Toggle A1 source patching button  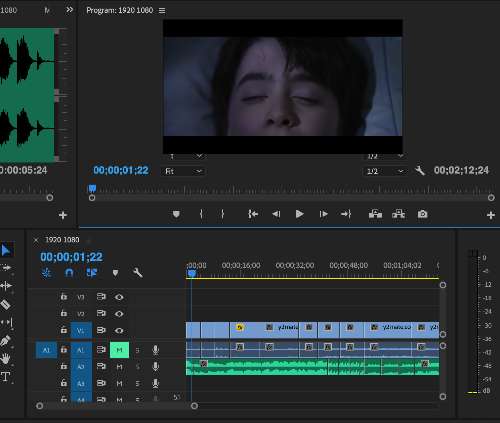46,350
